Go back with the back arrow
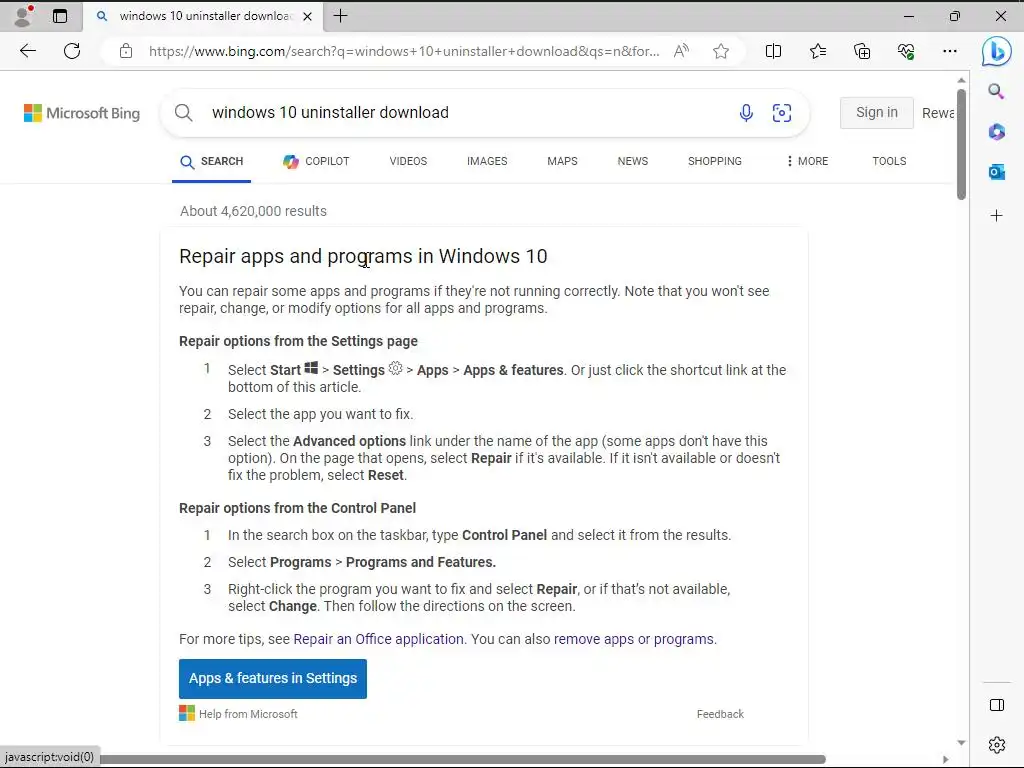This screenshot has height=768, width=1024. [x=28, y=51]
